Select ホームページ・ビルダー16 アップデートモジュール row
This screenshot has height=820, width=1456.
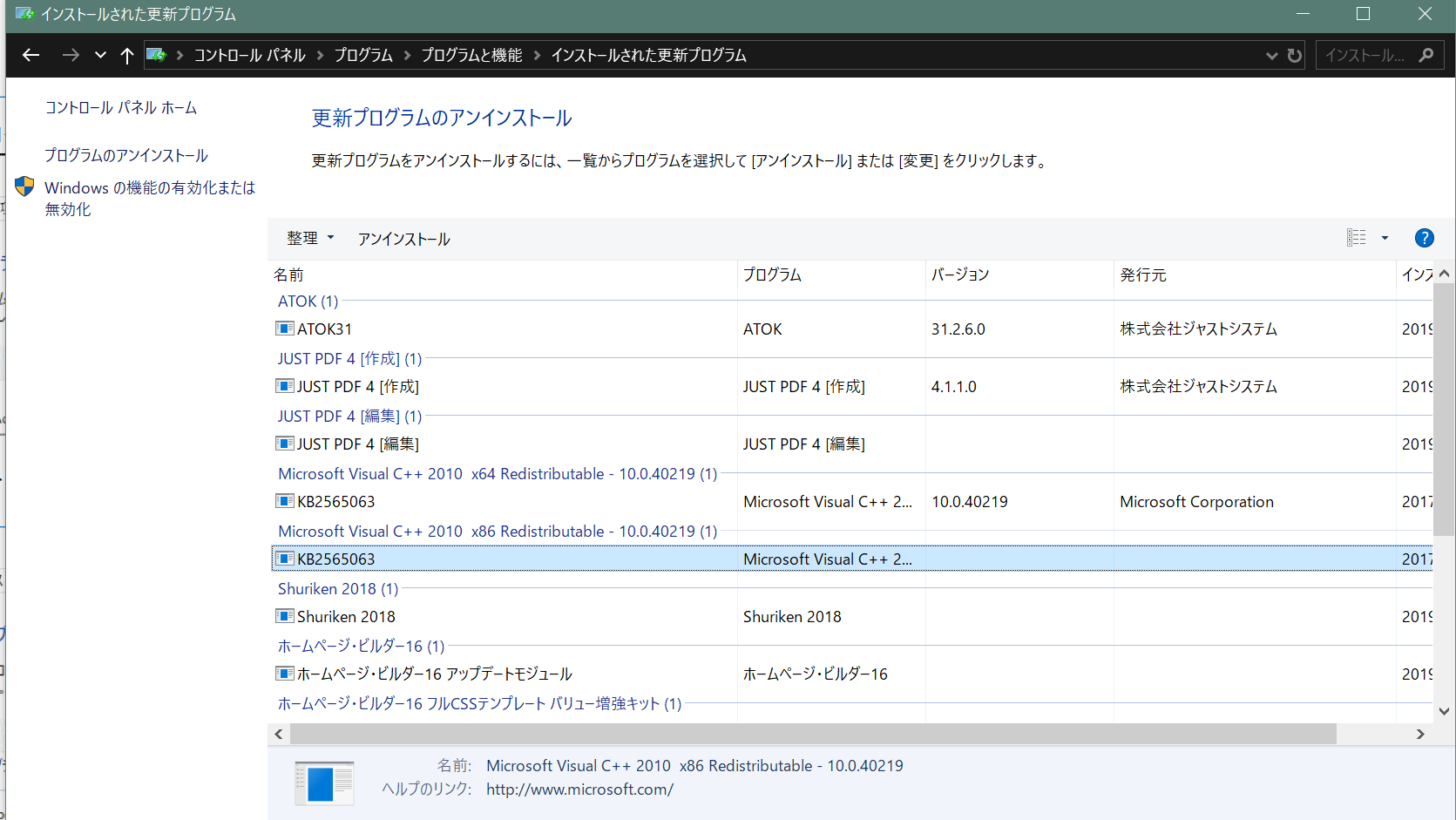[x=852, y=674]
